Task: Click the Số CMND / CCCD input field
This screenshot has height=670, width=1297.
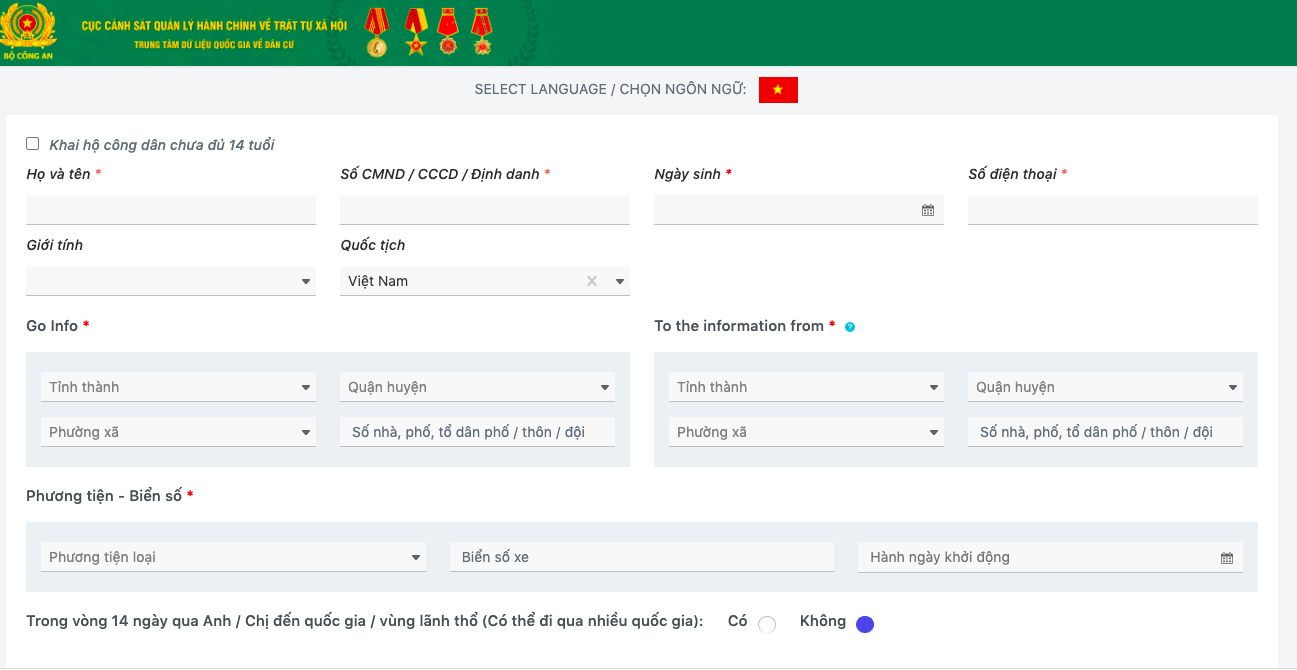Action: (485, 210)
